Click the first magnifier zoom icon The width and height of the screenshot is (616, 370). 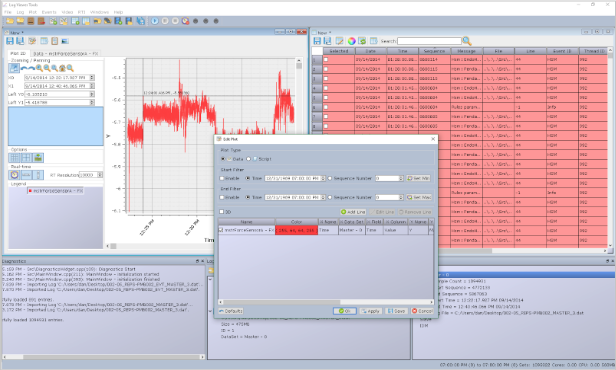(x=39, y=68)
